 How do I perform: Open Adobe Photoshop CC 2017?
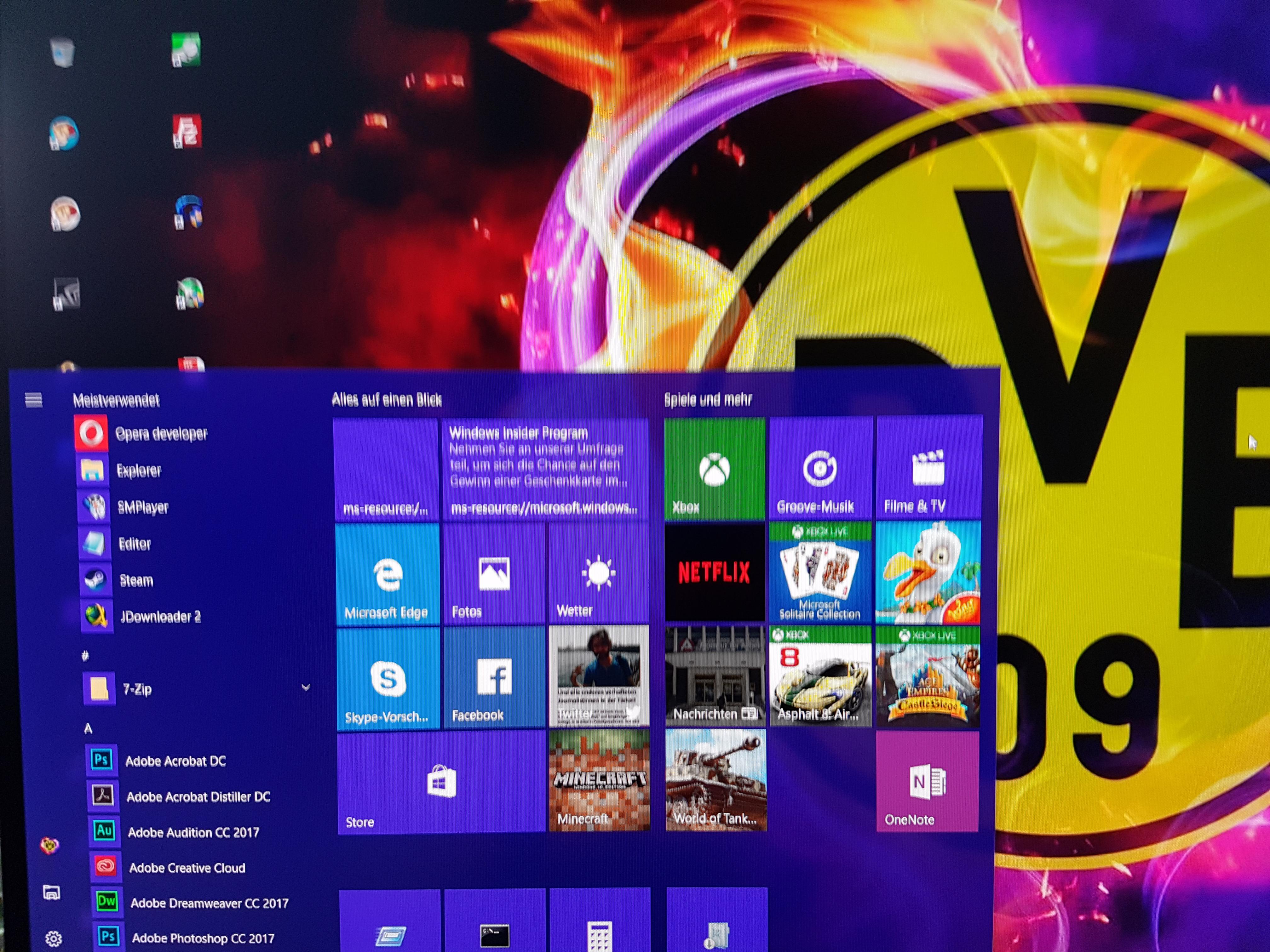[202, 938]
